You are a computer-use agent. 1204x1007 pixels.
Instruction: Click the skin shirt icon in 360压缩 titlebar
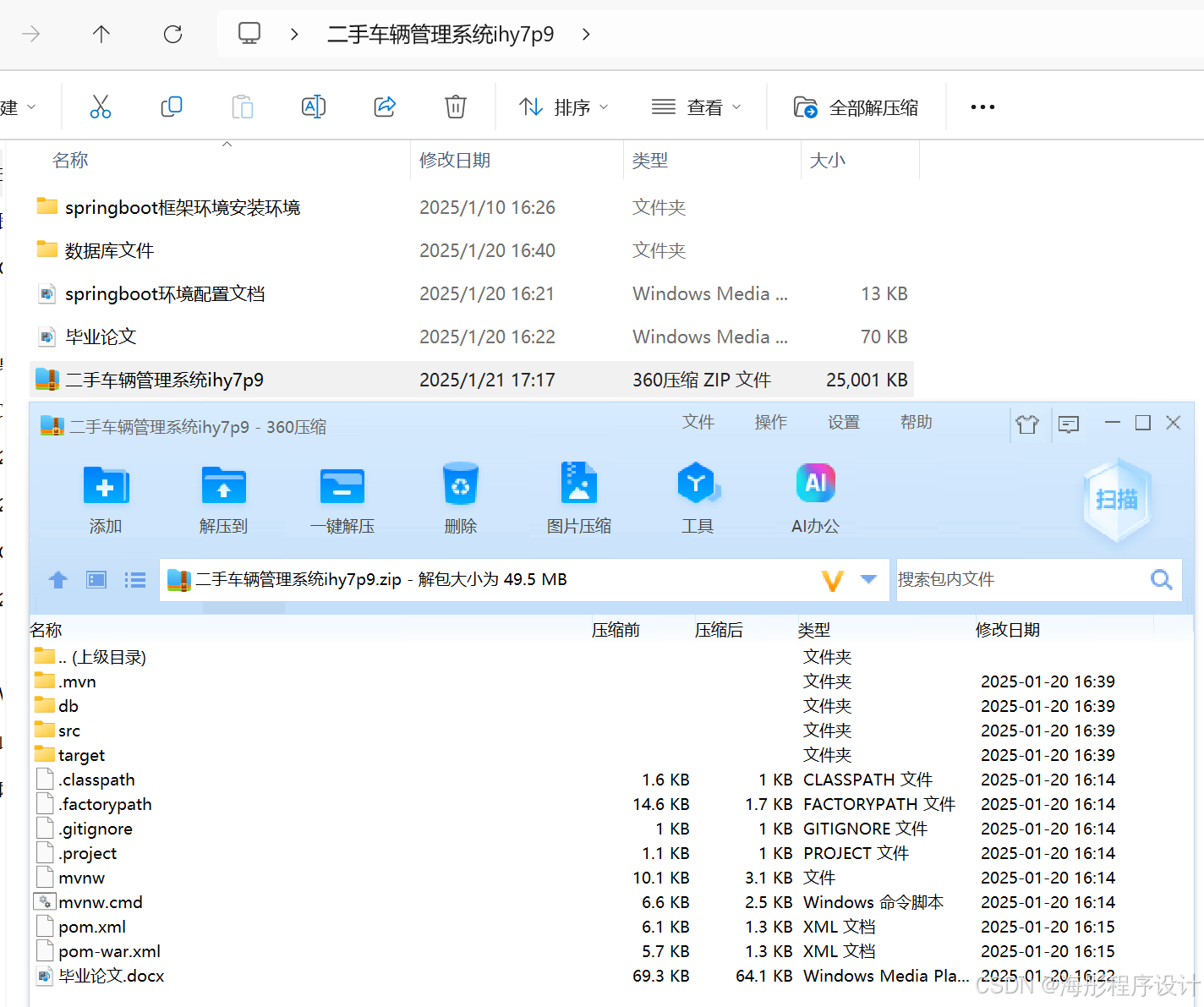click(x=1027, y=424)
